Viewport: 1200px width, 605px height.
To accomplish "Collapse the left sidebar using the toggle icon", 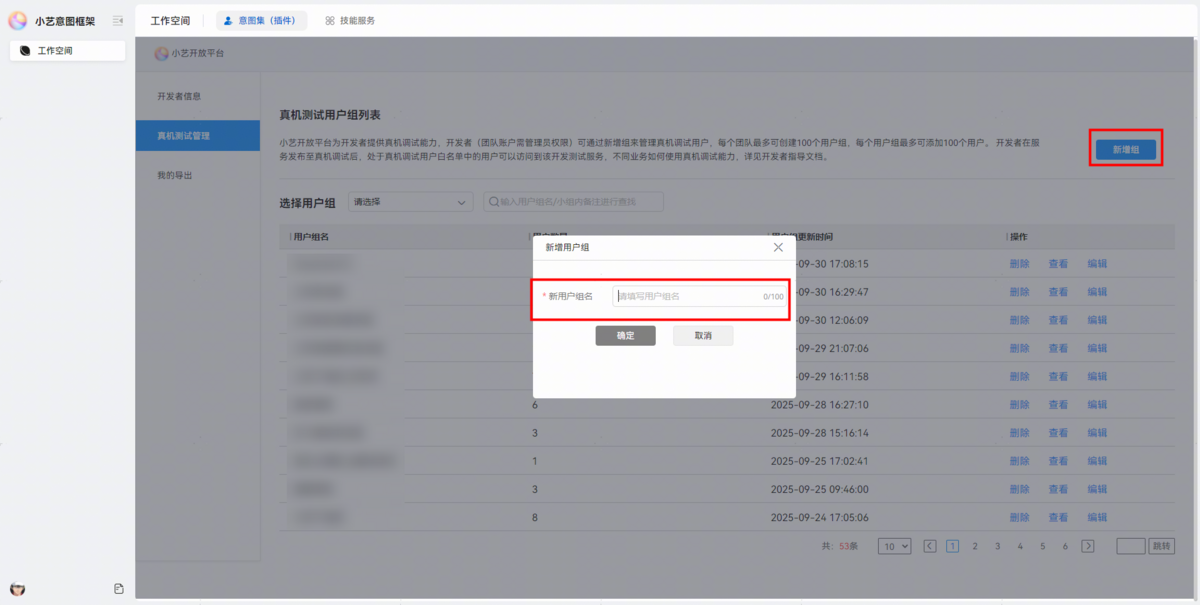I will tap(118, 20).
